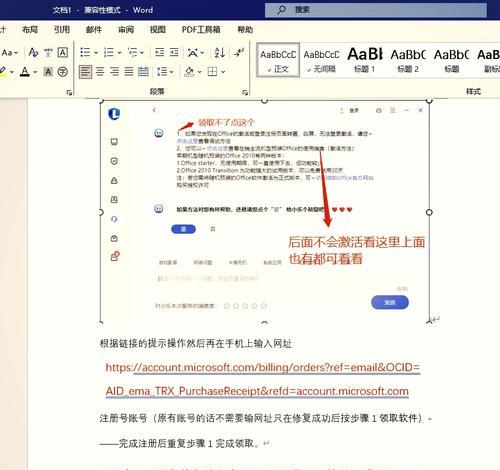Screen dimensions: 500x470
Task: Click the line starting "注册号账号"
Action: coord(265,418)
